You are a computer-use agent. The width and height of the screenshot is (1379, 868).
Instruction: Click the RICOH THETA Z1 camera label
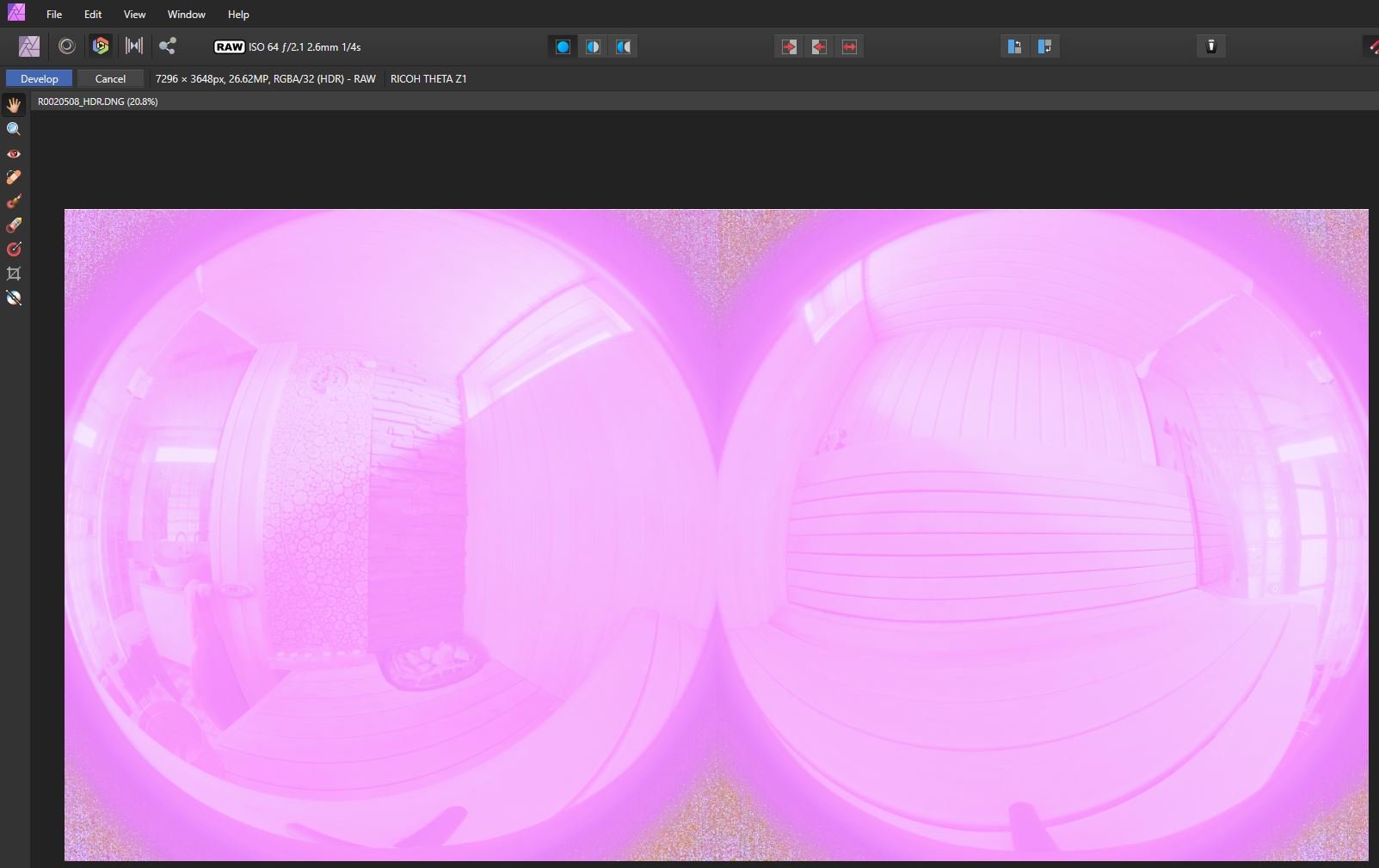point(428,78)
